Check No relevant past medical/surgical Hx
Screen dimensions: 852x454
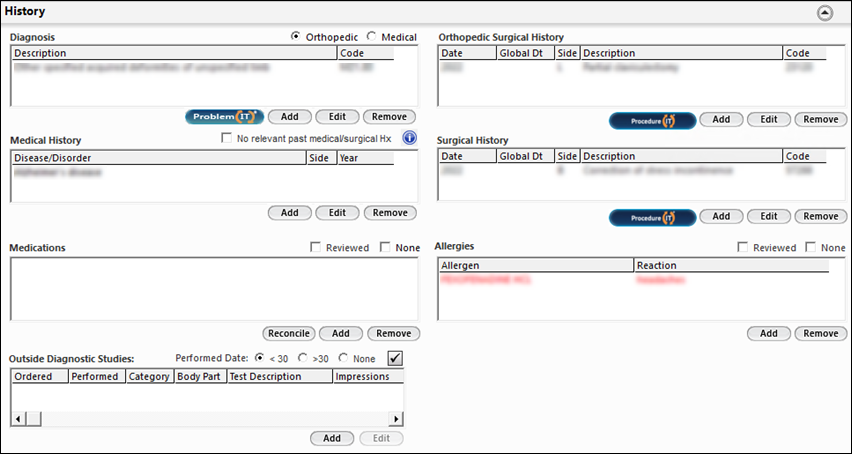pos(227,138)
